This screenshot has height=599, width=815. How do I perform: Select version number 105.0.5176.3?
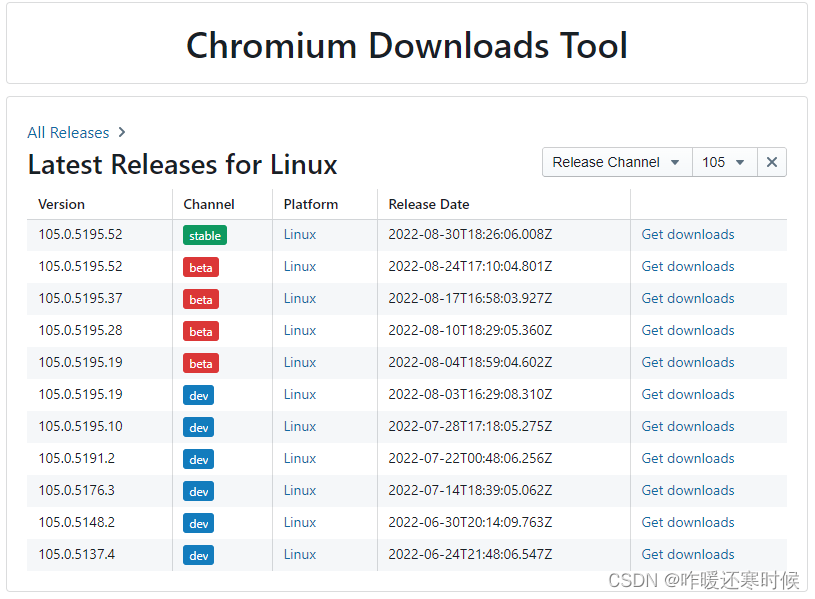[x=77, y=490]
